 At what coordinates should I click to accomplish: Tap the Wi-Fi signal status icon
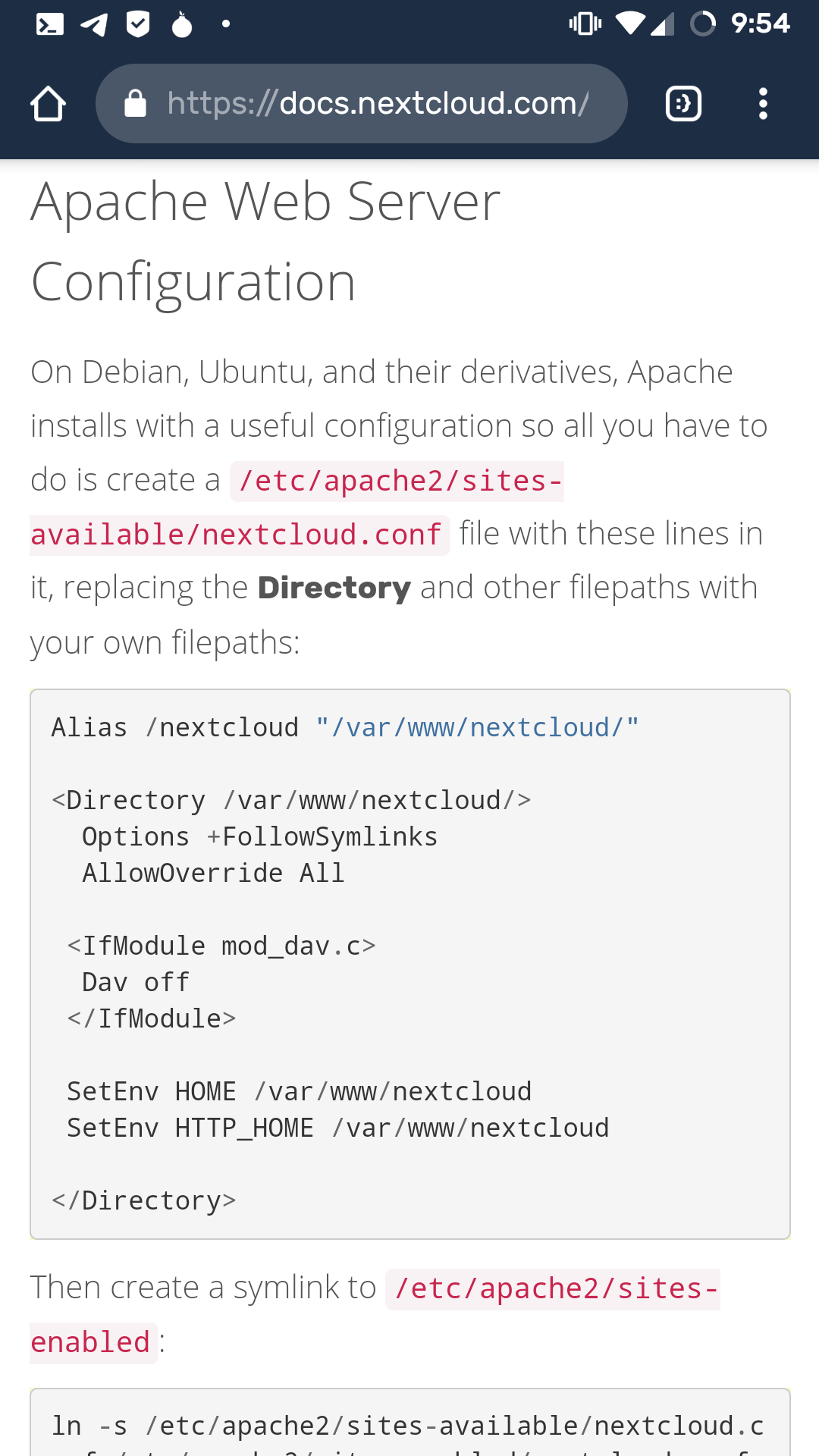(x=629, y=24)
